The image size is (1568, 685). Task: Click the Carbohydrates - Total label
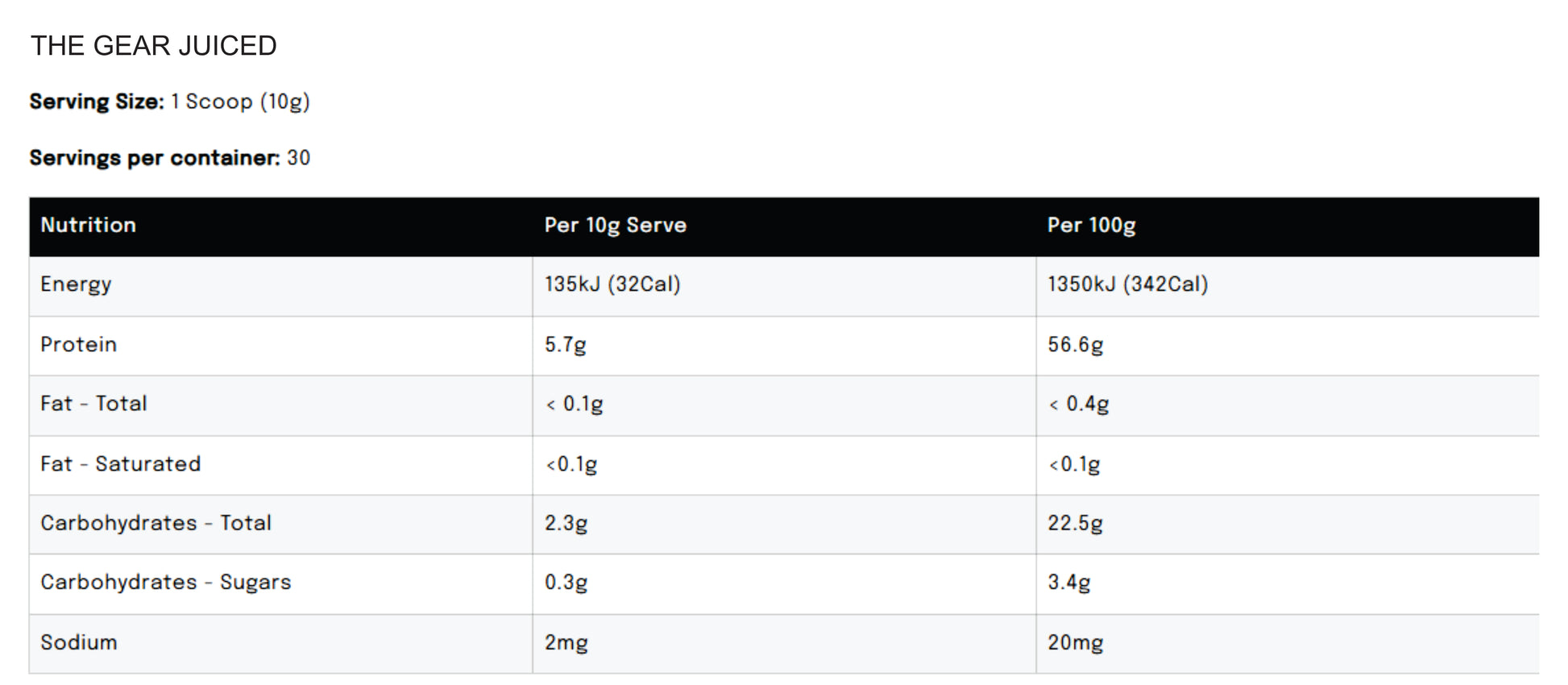156,523
